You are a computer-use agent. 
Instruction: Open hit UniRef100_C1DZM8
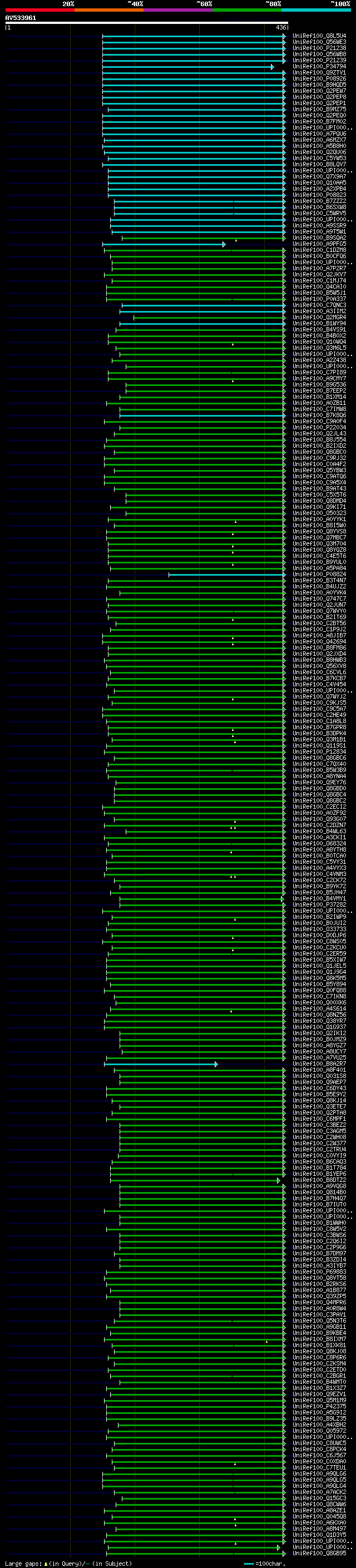(x=319, y=250)
